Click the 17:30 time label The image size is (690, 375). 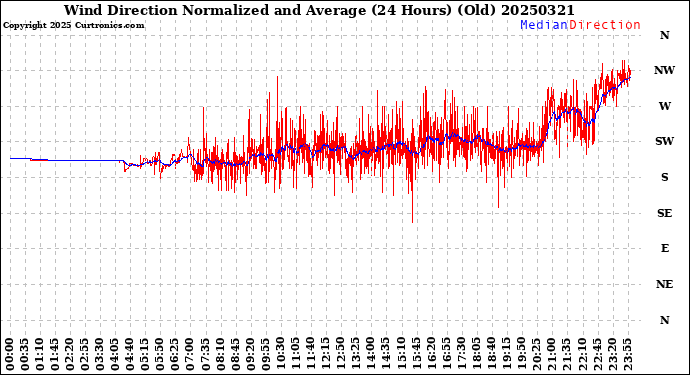click(462, 354)
